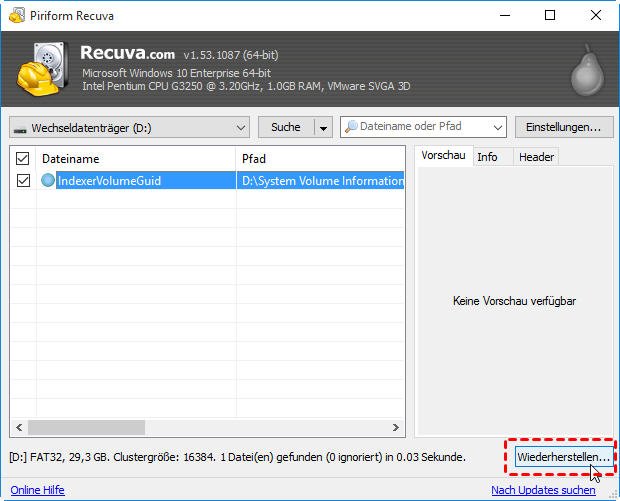Image resolution: width=620 pixels, height=501 pixels.
Task: Click the Wiederherstellen button
Action: pos(564,457)
